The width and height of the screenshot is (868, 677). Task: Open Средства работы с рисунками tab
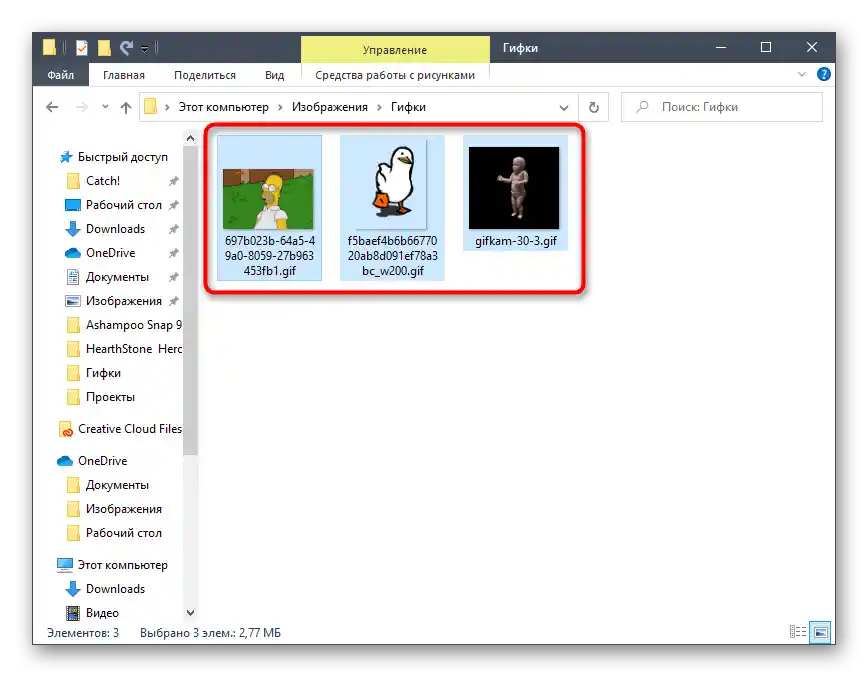pyautogui.click(x=395, y=75)
